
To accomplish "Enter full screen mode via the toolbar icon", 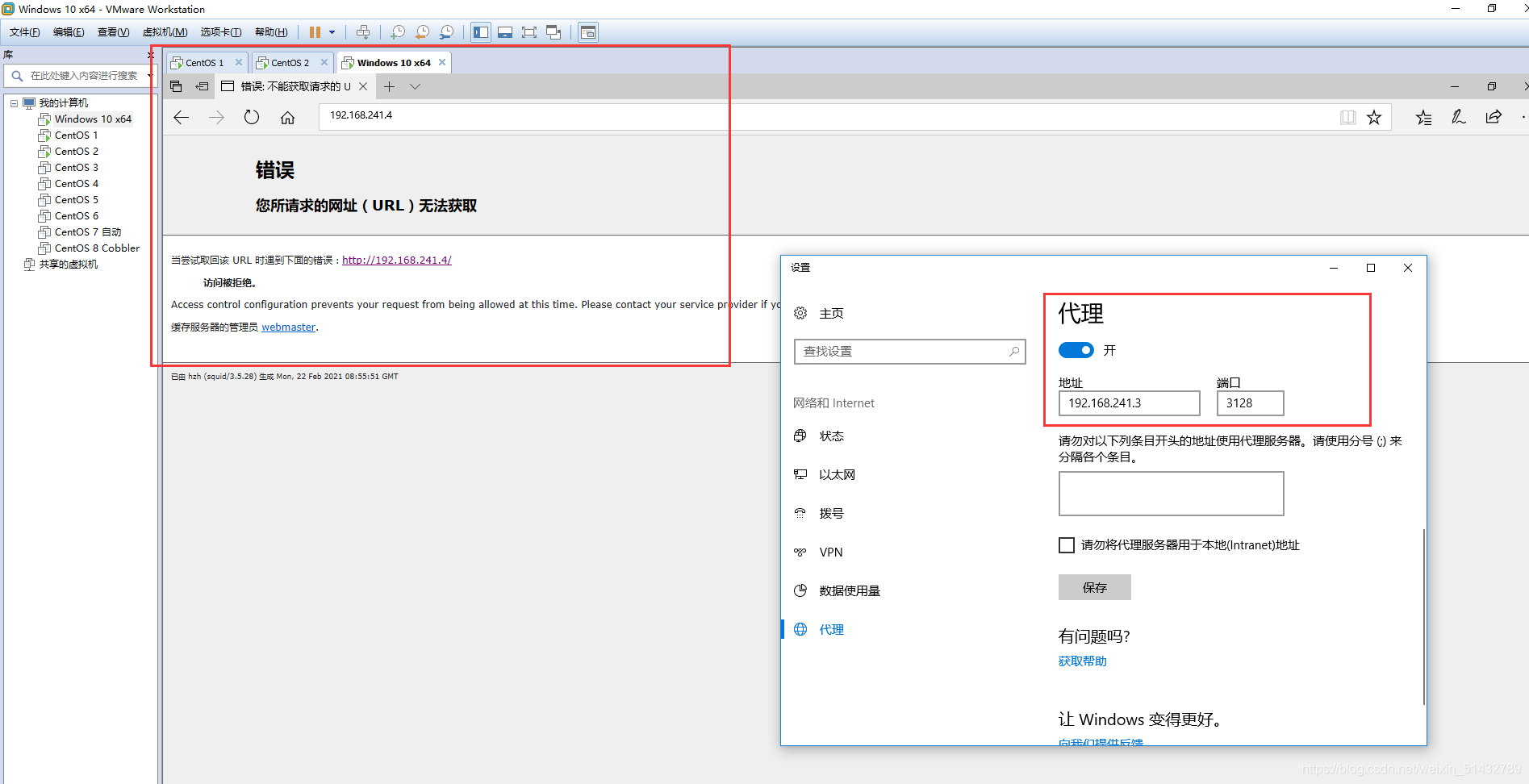I will 529,32.
